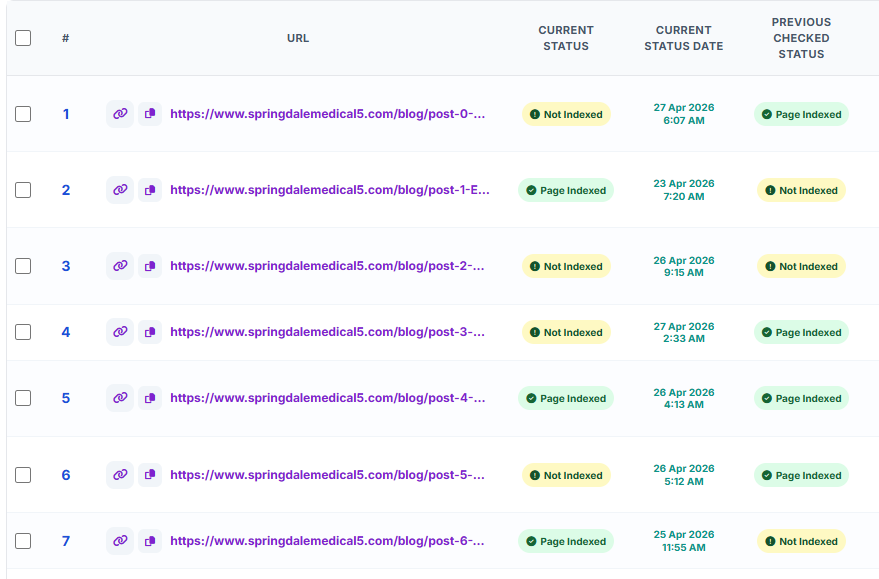Copy URL icon in post-6 row
879x579 pixels.
[x=150, y=541]
